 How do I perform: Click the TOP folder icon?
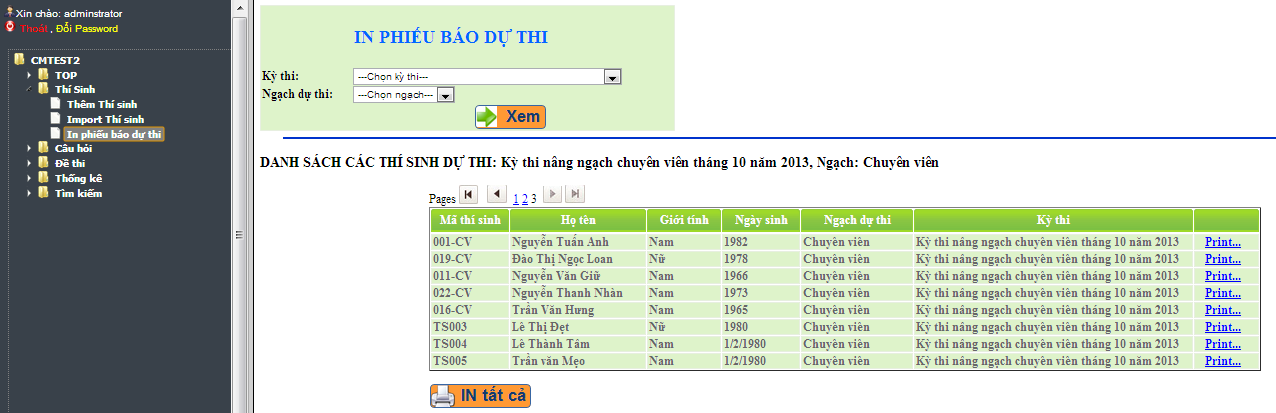point(43,75)
